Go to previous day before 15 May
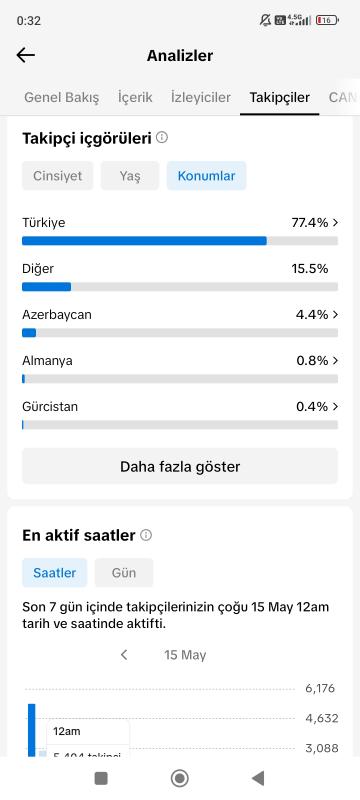The image size is (360, 800). pyautogui.click(x=124, y=655)
